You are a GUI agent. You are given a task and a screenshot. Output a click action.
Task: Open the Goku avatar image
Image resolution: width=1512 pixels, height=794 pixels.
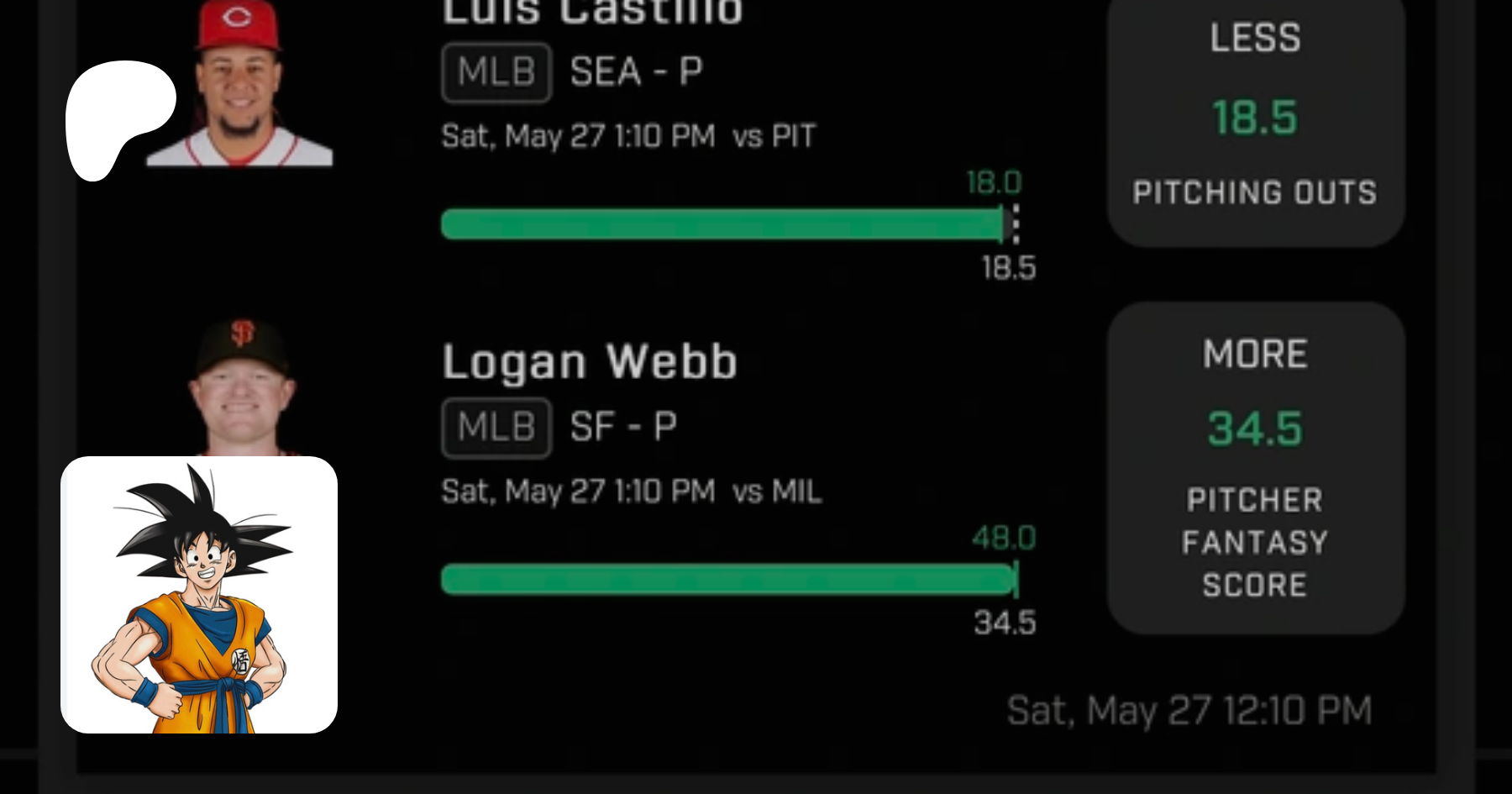coord(199,594)
